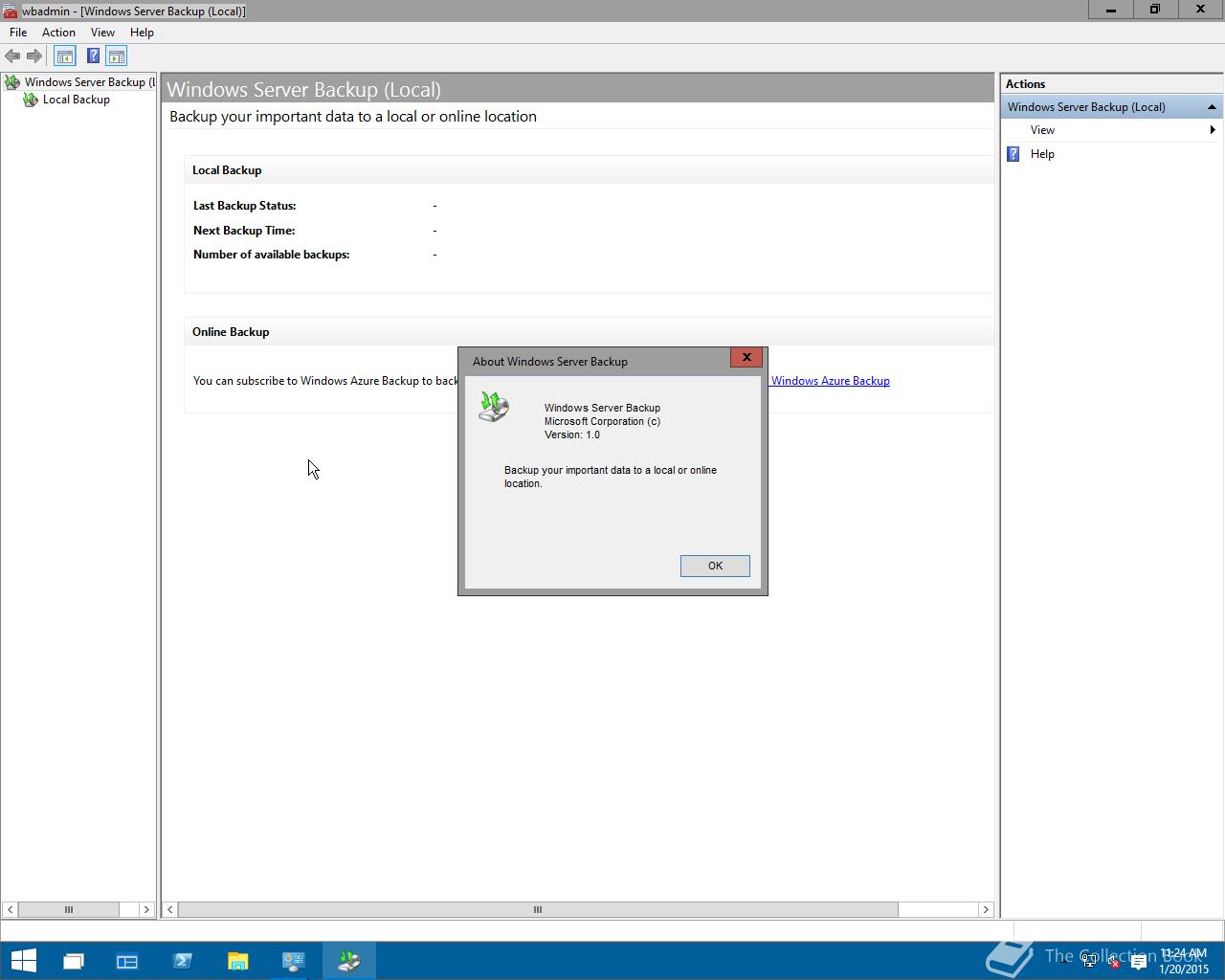Click the Action Center tray icon
The width and height of the screenshot is (1225, 980).
click(1138, 961)
